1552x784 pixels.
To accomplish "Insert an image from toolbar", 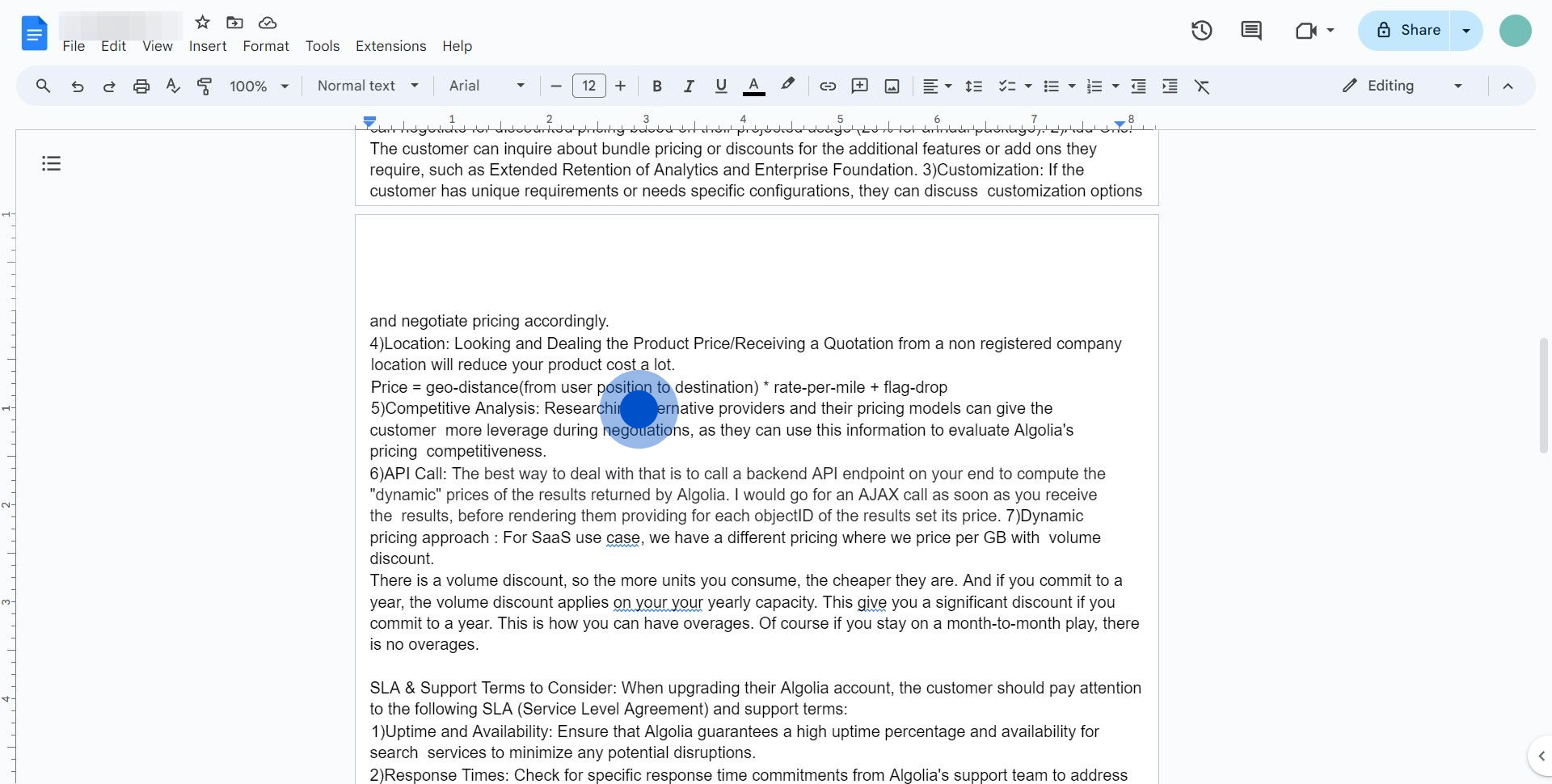I will (892, 86).
